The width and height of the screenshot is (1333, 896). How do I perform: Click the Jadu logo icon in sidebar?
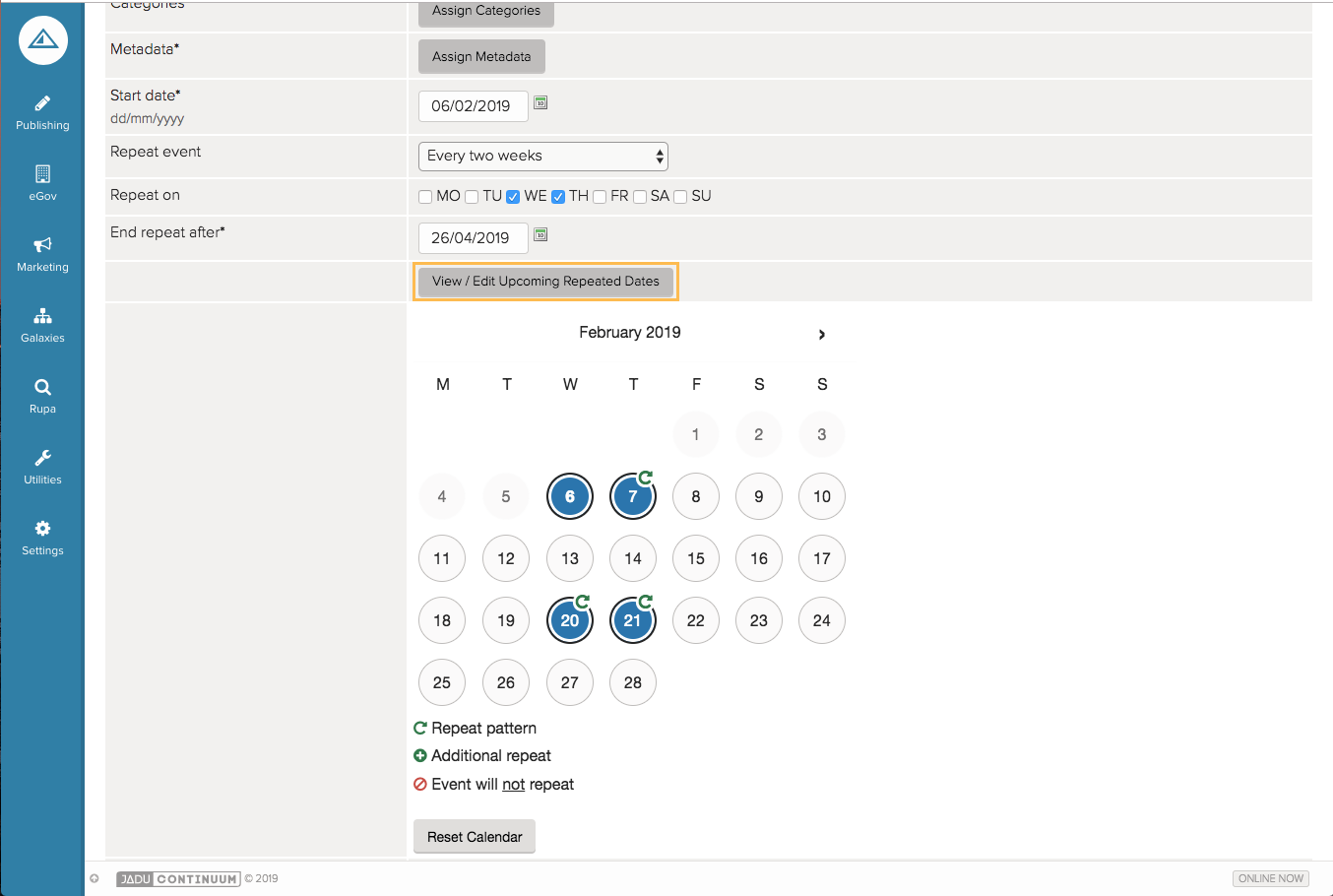click(42, 40)
